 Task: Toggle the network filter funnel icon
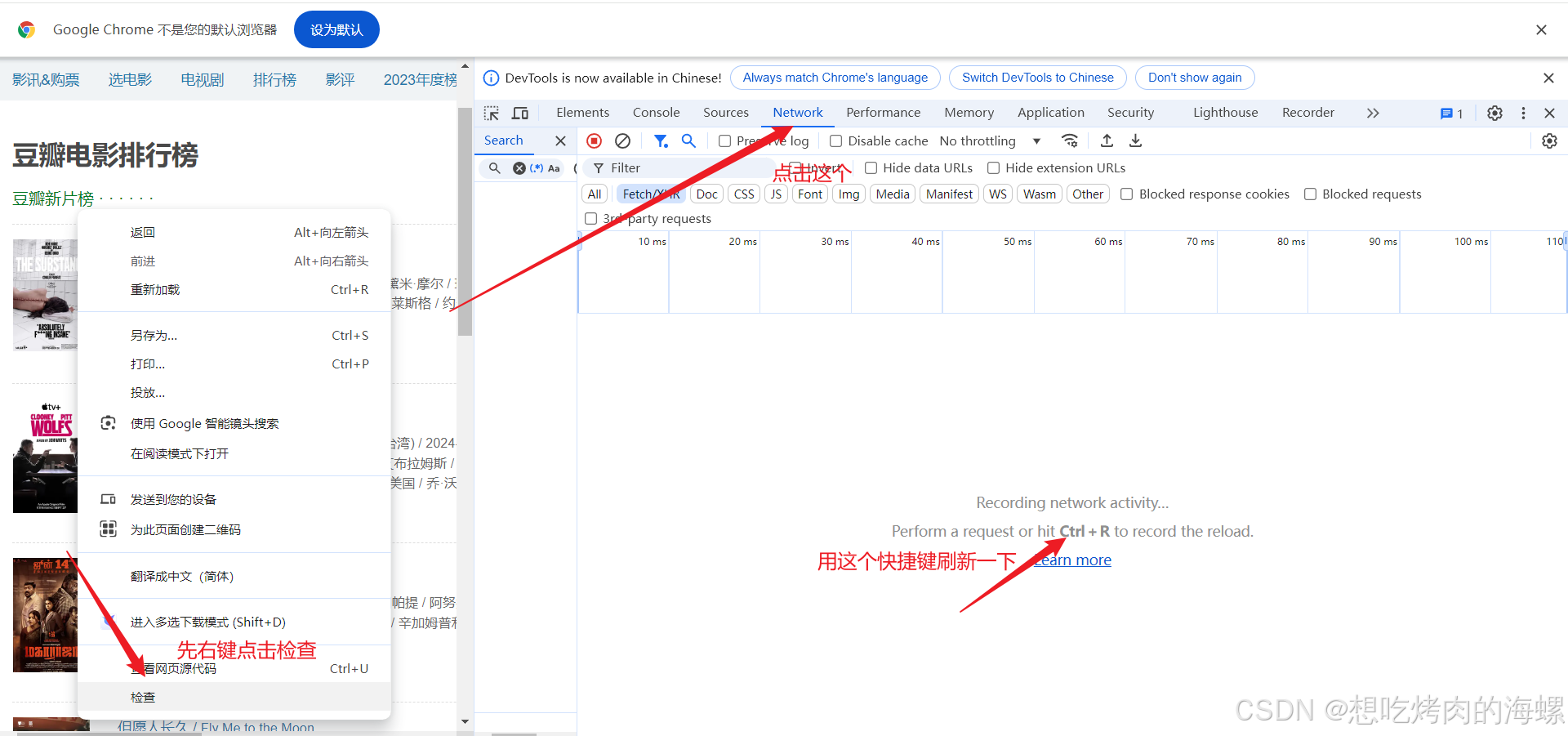tap(661, 141)
